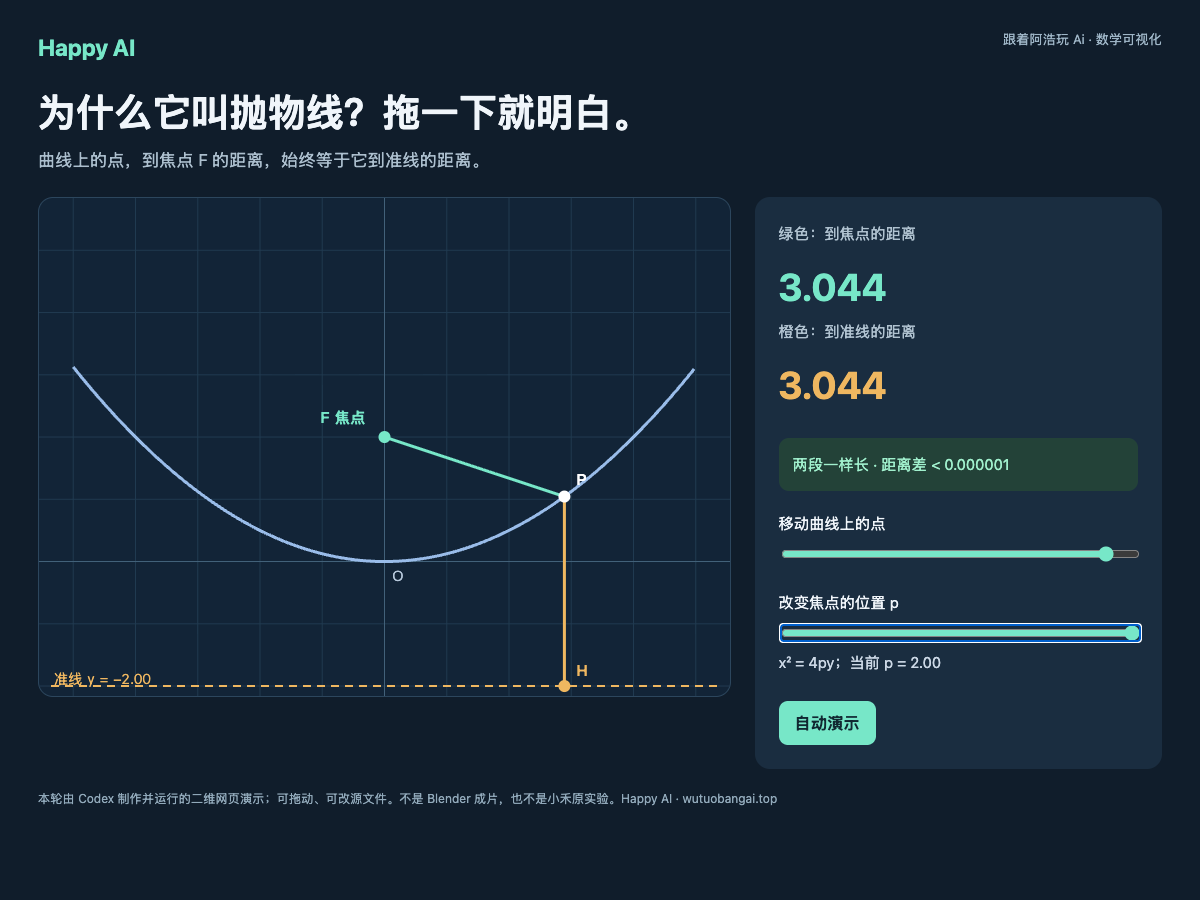
Task: Click the label 橙色：到准线的距离
Action: tap(847, 332)
